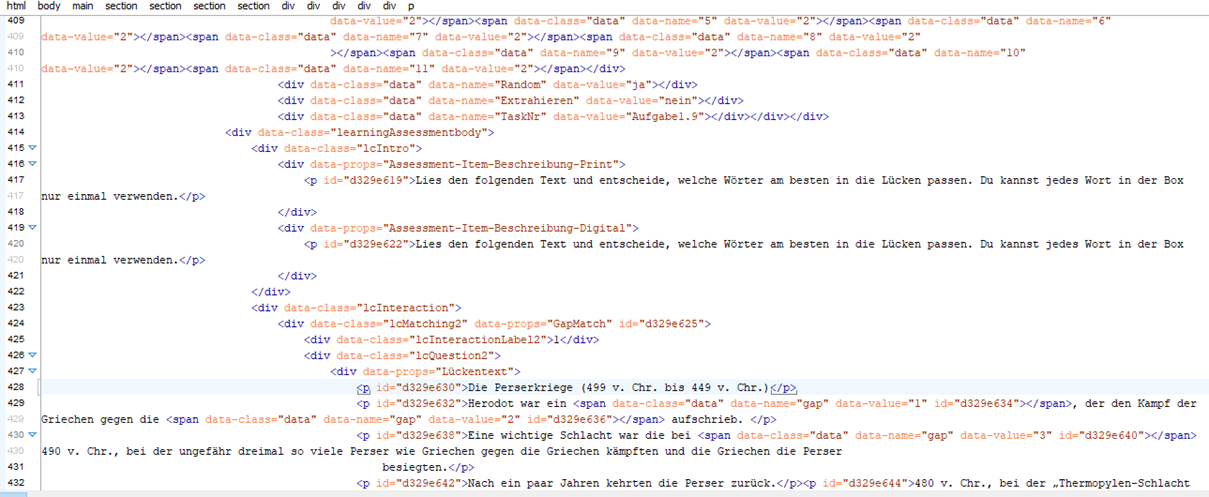1209x497 pixels.
Task: Click line number 412 in the gutter
Action: click(15, 100)
